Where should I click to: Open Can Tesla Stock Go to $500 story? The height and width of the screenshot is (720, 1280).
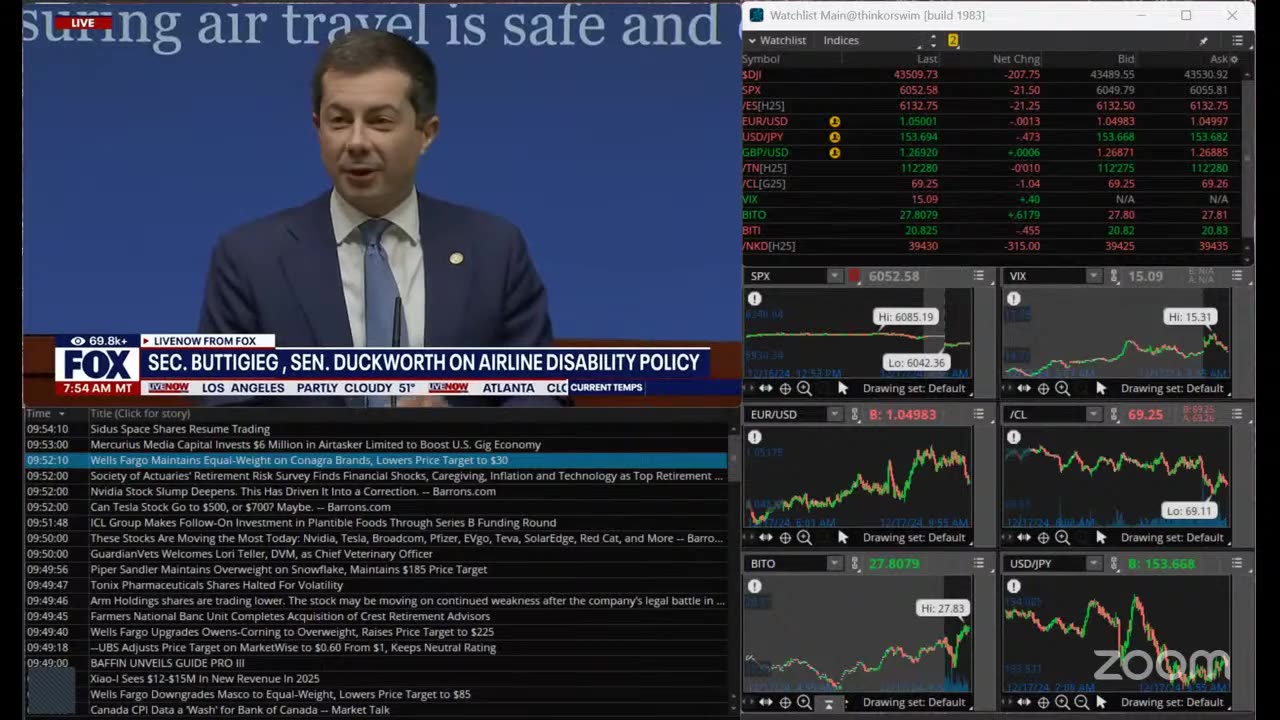(240, 507)
